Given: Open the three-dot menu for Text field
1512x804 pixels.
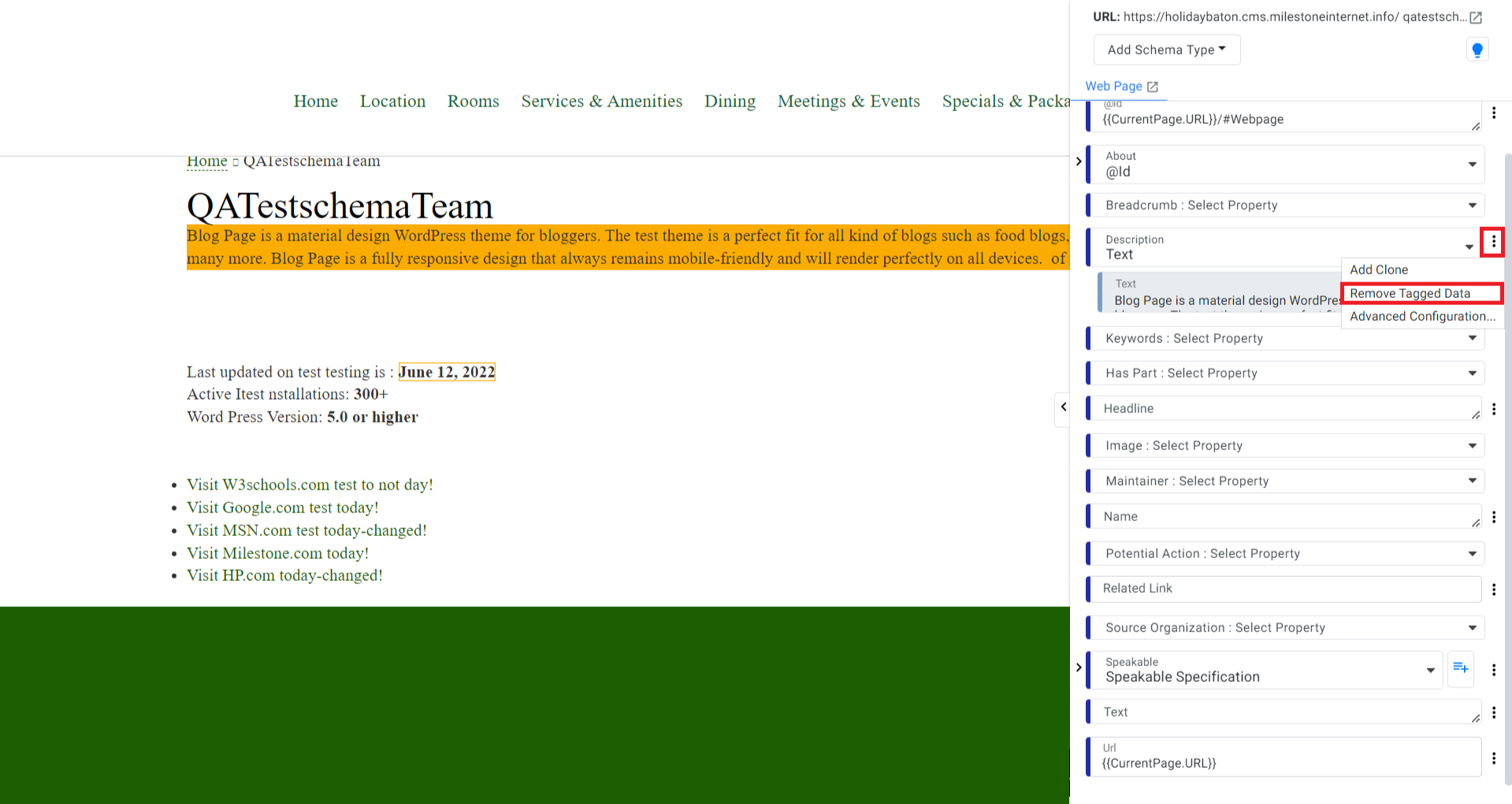Looking at the screenshot, I should 1494,713.
